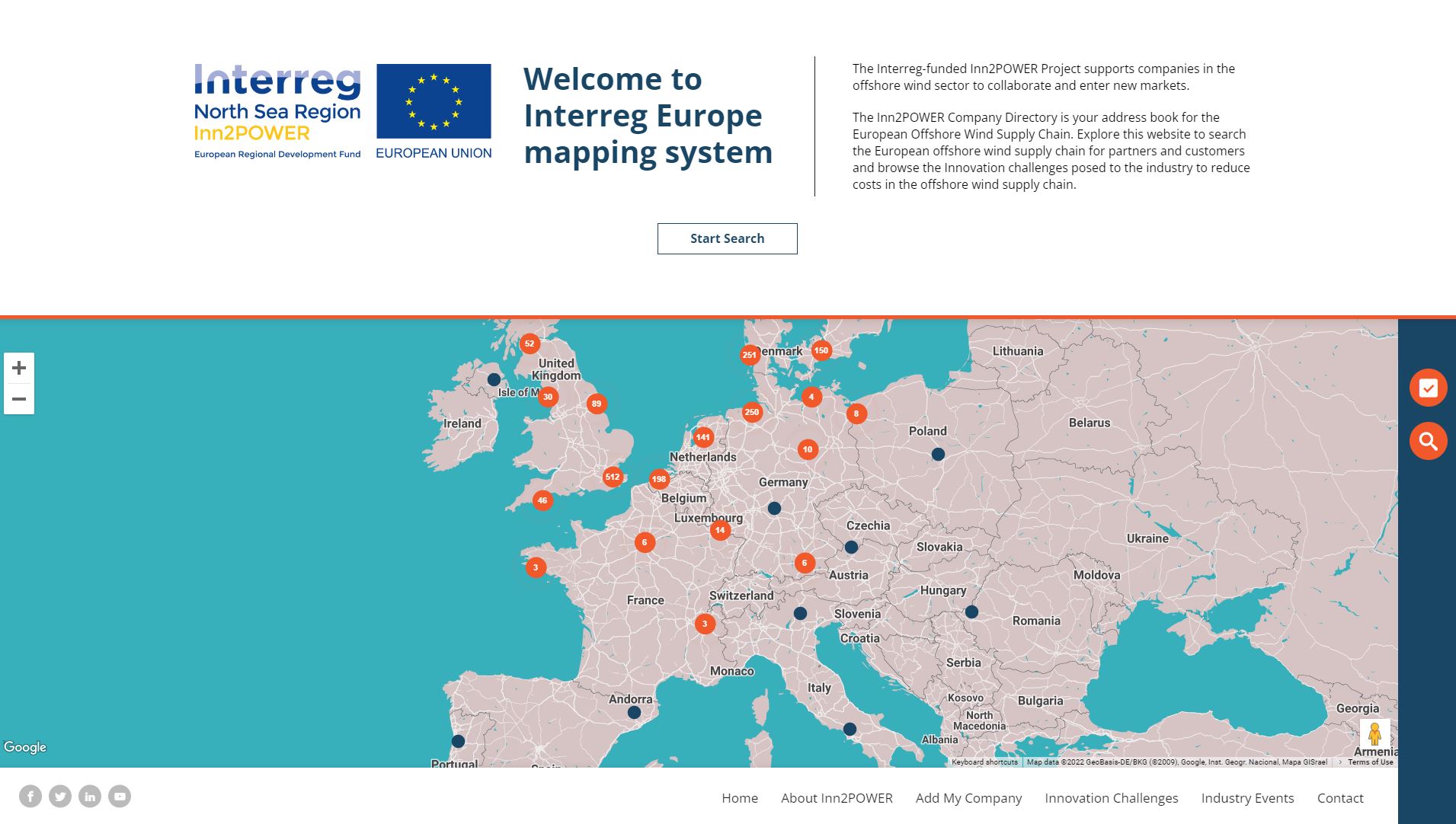Open the cluster marker 4 on Baltic coast
This screenshot has height=824, width=1456.
811,397
